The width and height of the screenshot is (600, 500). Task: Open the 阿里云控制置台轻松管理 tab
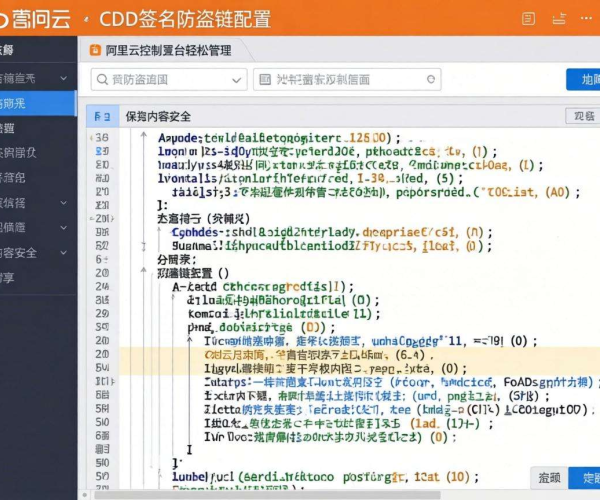click(168, 50)
